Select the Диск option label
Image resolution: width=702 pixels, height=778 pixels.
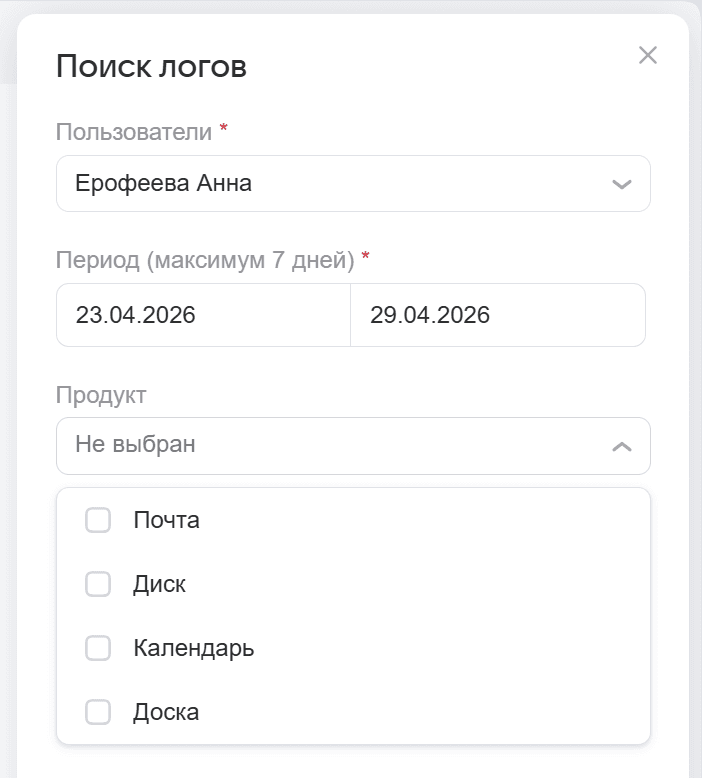pyautogui.click(x=159, y=584)
